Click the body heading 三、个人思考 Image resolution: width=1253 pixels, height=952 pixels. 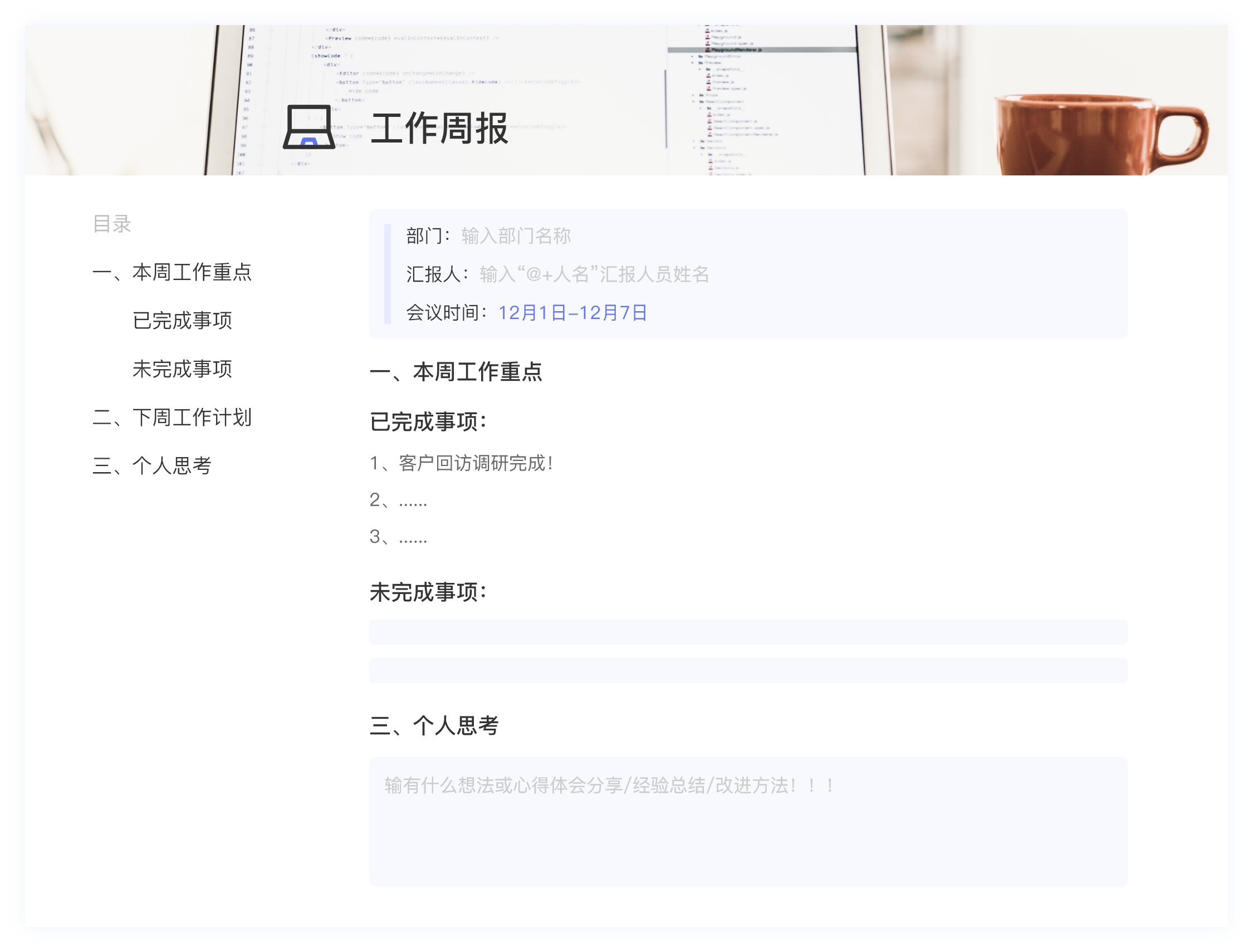tap(434, 726)
